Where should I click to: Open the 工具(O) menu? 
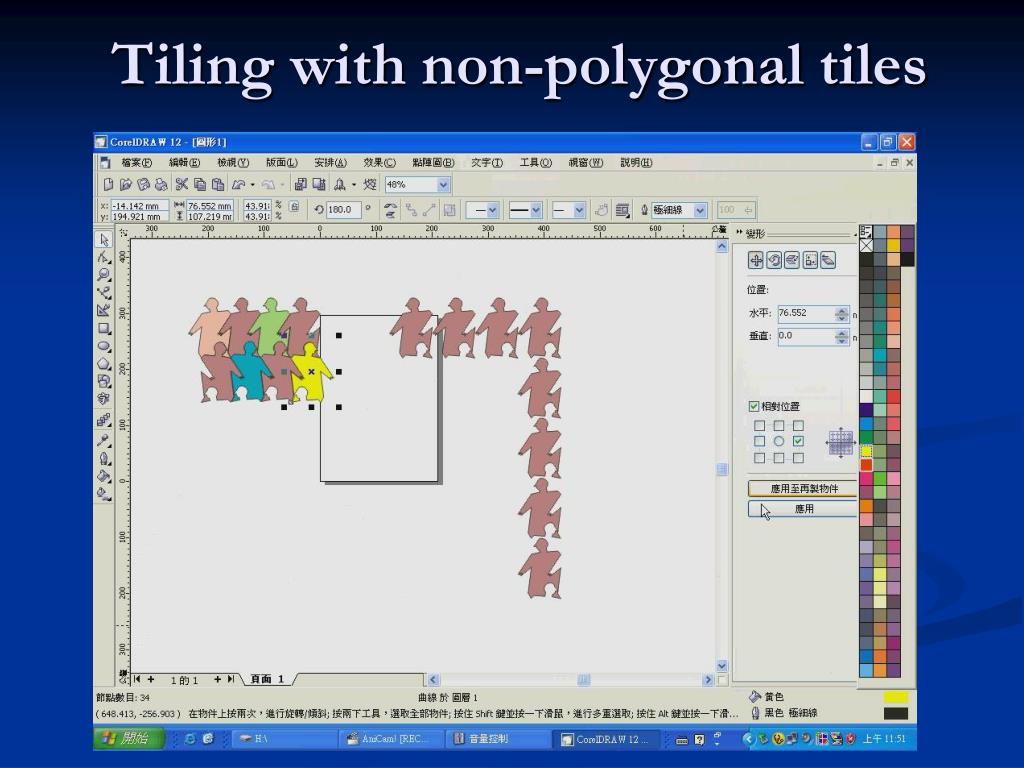536,163
